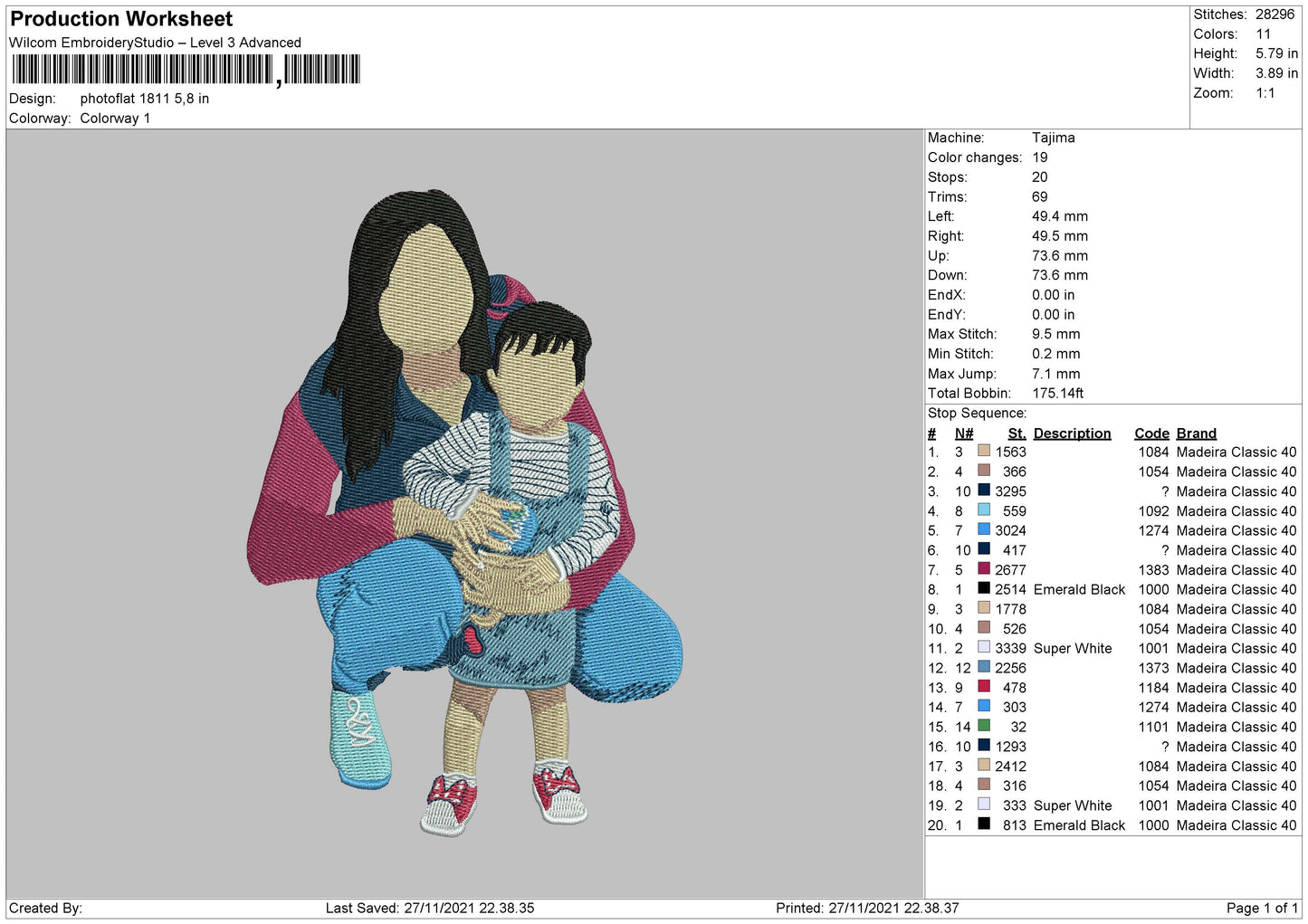Viewport: 1308px width, 924px height.
Task: Click the Left value 49.4 mm
Action: [x=1060, y=216]
